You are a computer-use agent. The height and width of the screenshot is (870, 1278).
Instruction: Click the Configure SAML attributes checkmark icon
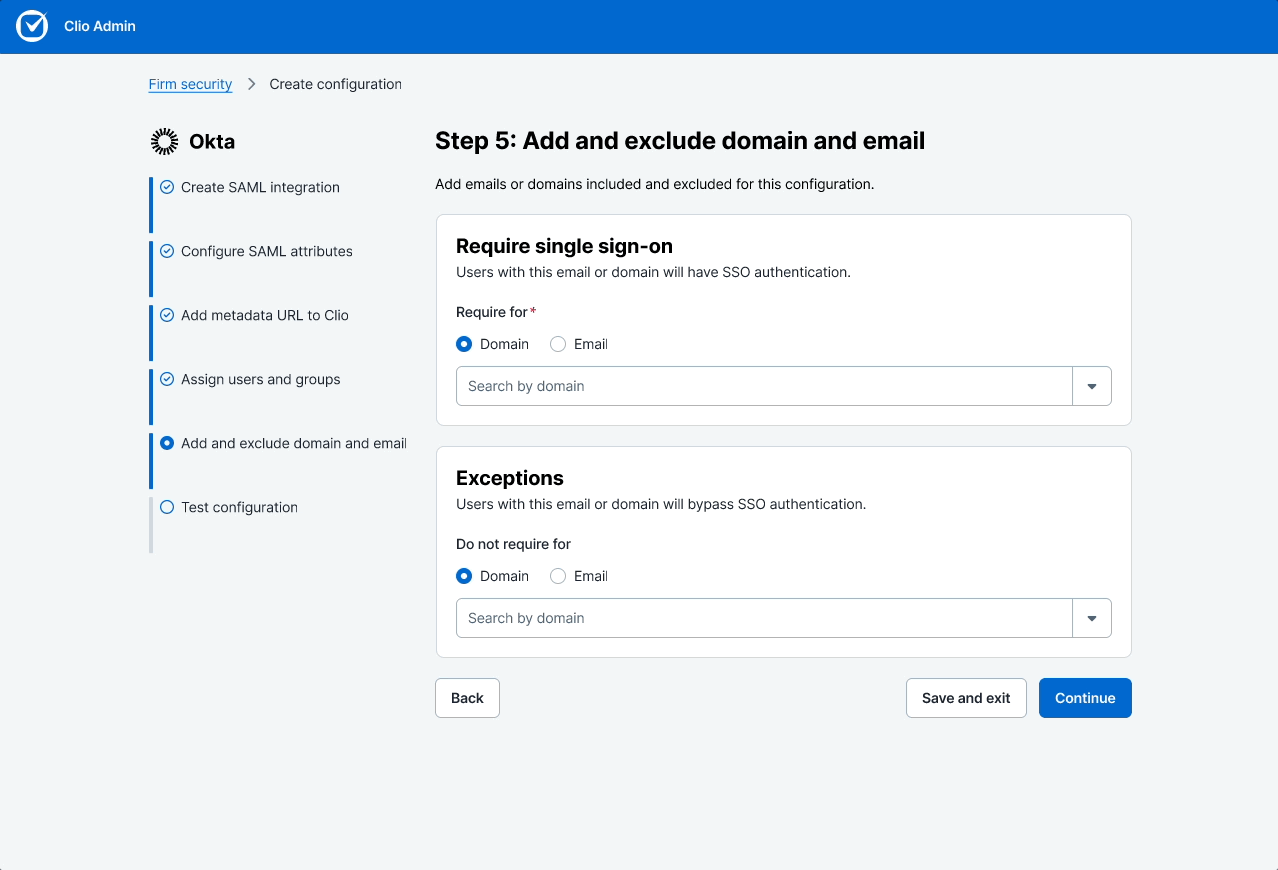coord(167,251)
